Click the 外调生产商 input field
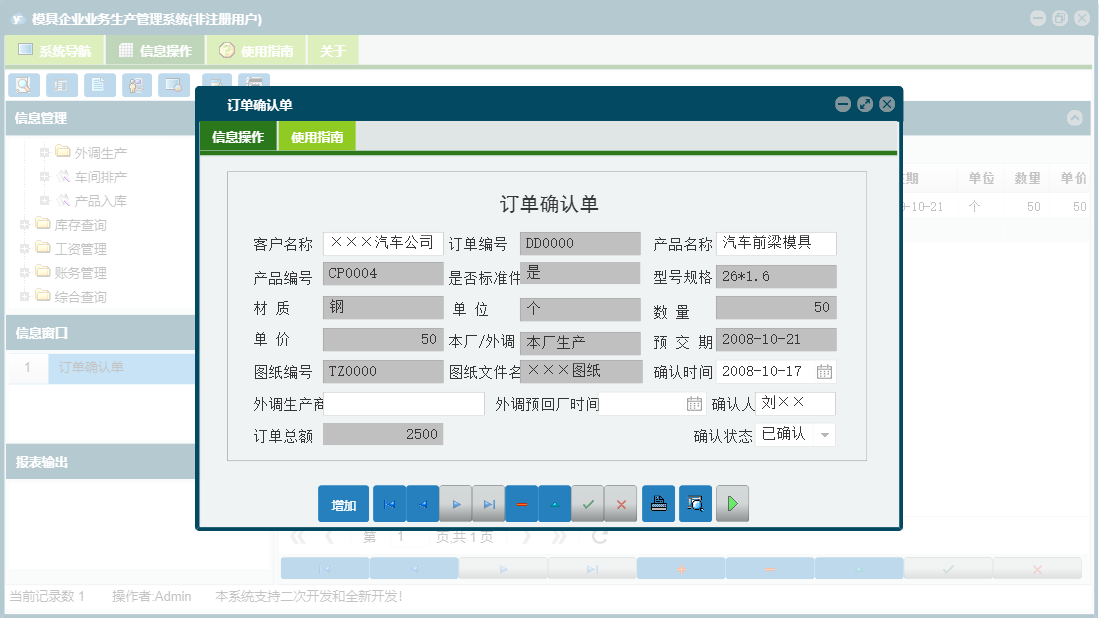Viewport: 1099px width, 618px height. 404,402
